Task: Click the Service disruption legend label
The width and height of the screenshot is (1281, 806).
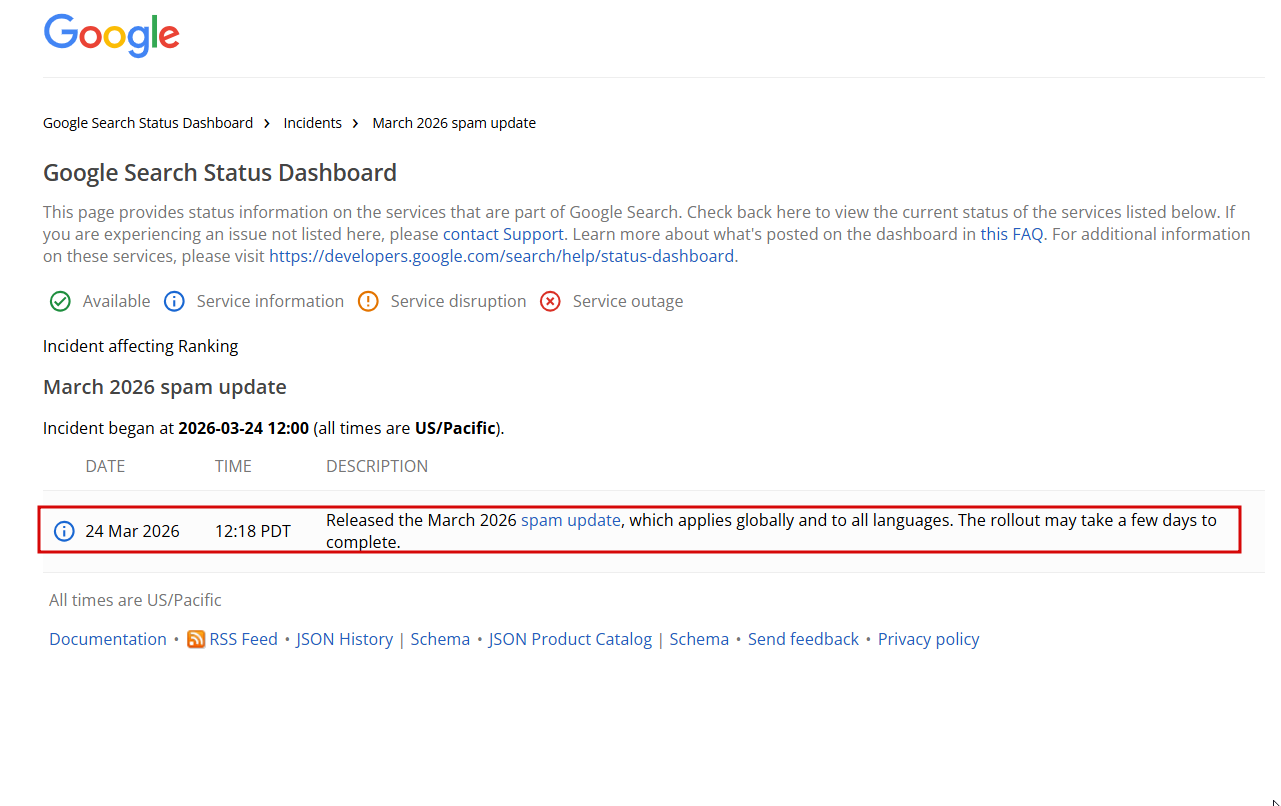Action: 458,301
